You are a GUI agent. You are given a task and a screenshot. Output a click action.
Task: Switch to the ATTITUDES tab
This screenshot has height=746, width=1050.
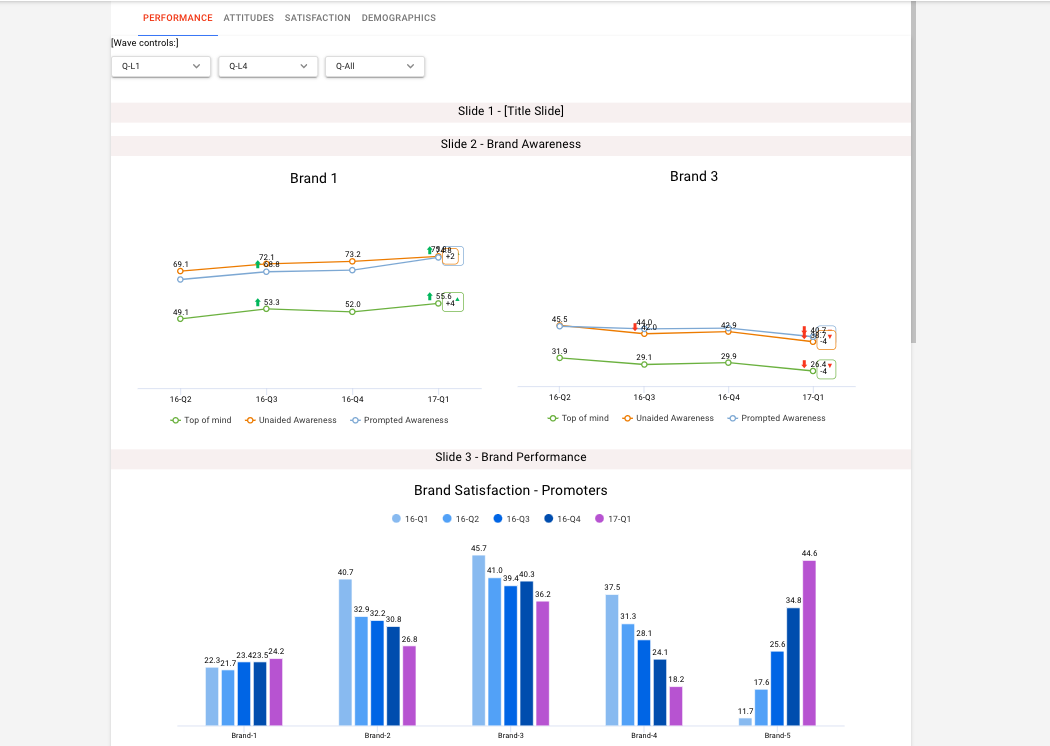248,18
